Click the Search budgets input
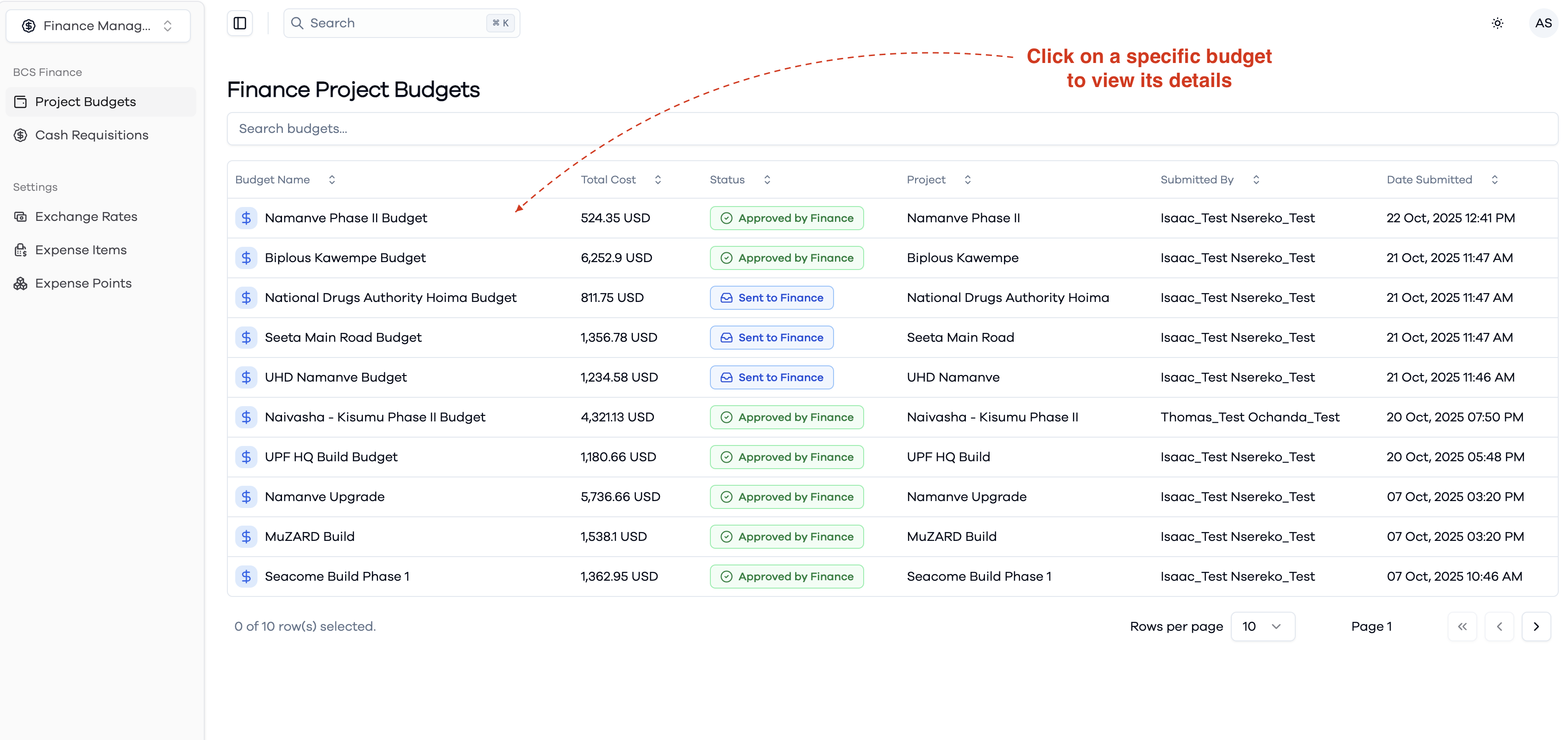The width and height of the screenshot is (1568, 740). point(892,128)
